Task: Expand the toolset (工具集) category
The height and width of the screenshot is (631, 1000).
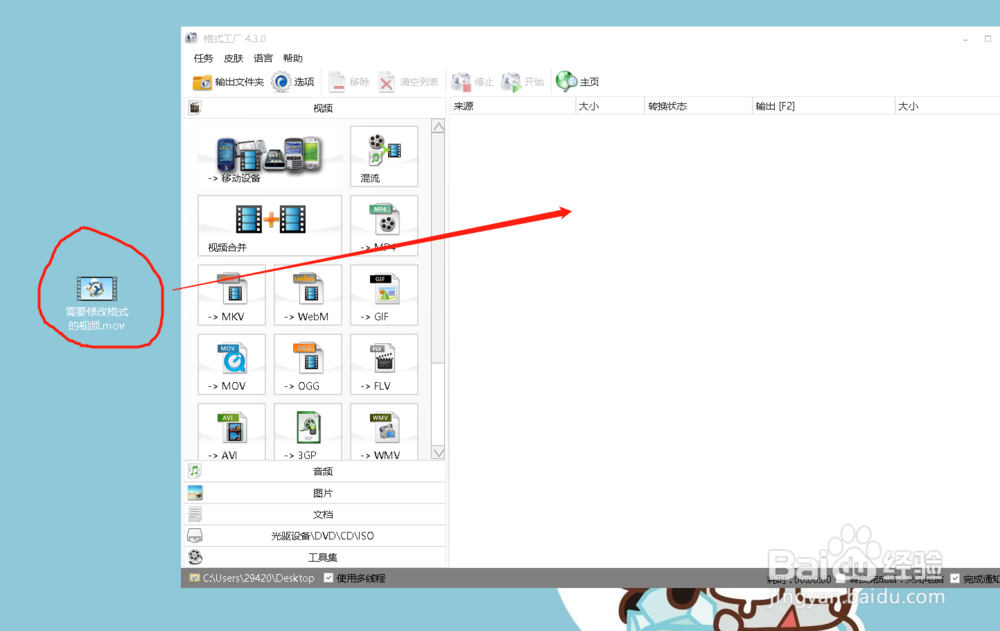Action: click(315, 557)
